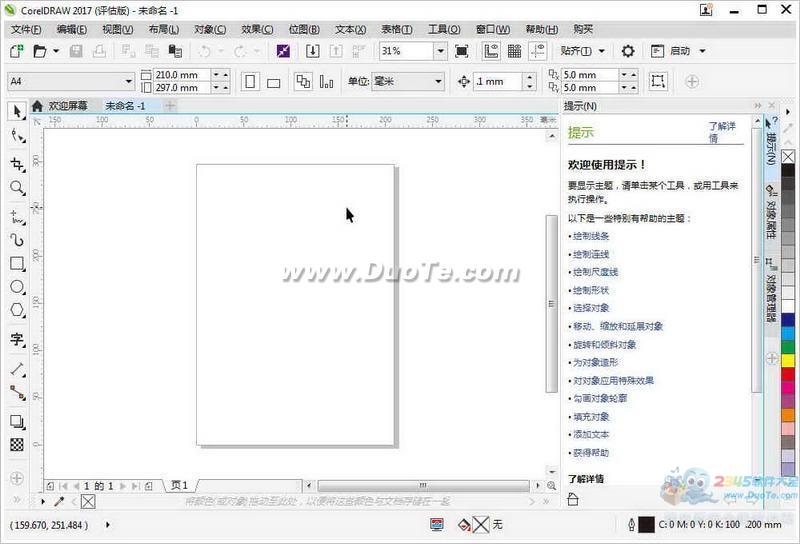Open the 填充对象 hint link
This screenshot has height=544, width=800.
(591, 416)
